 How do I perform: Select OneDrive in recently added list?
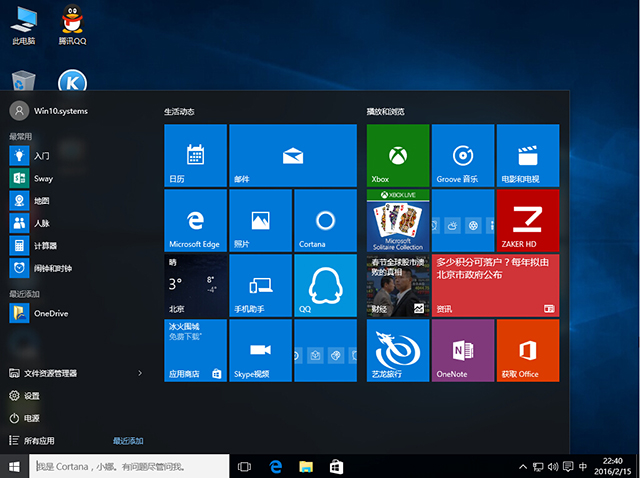(x=50, y=312)
